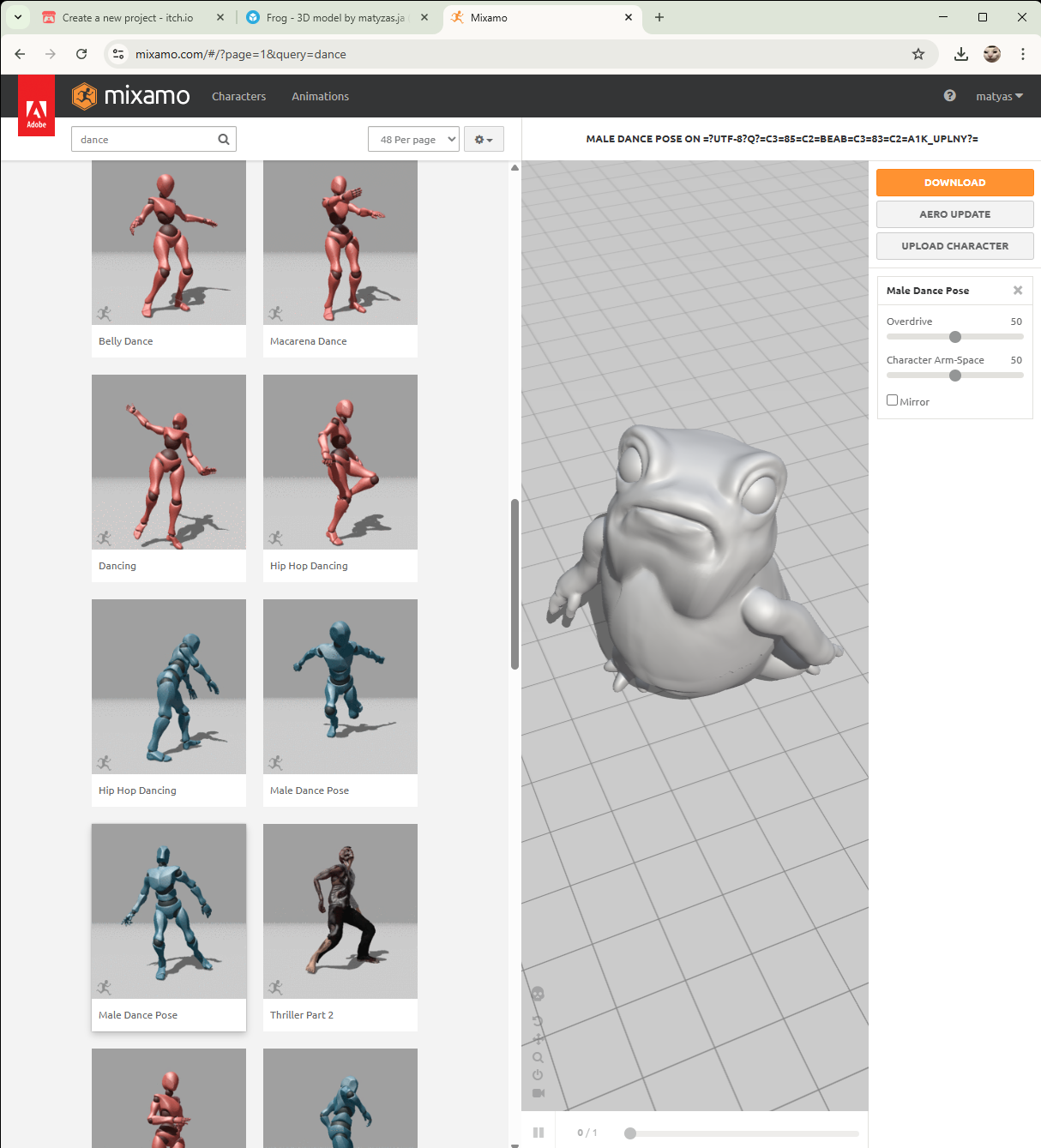Pause the animation playback

point(539,1133)
